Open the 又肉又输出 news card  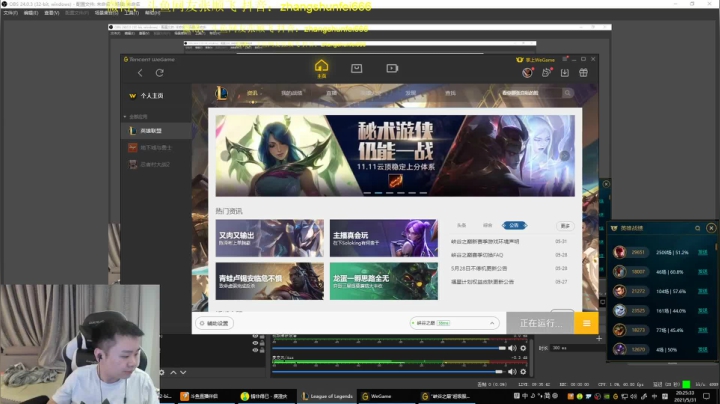pos(270,238)
